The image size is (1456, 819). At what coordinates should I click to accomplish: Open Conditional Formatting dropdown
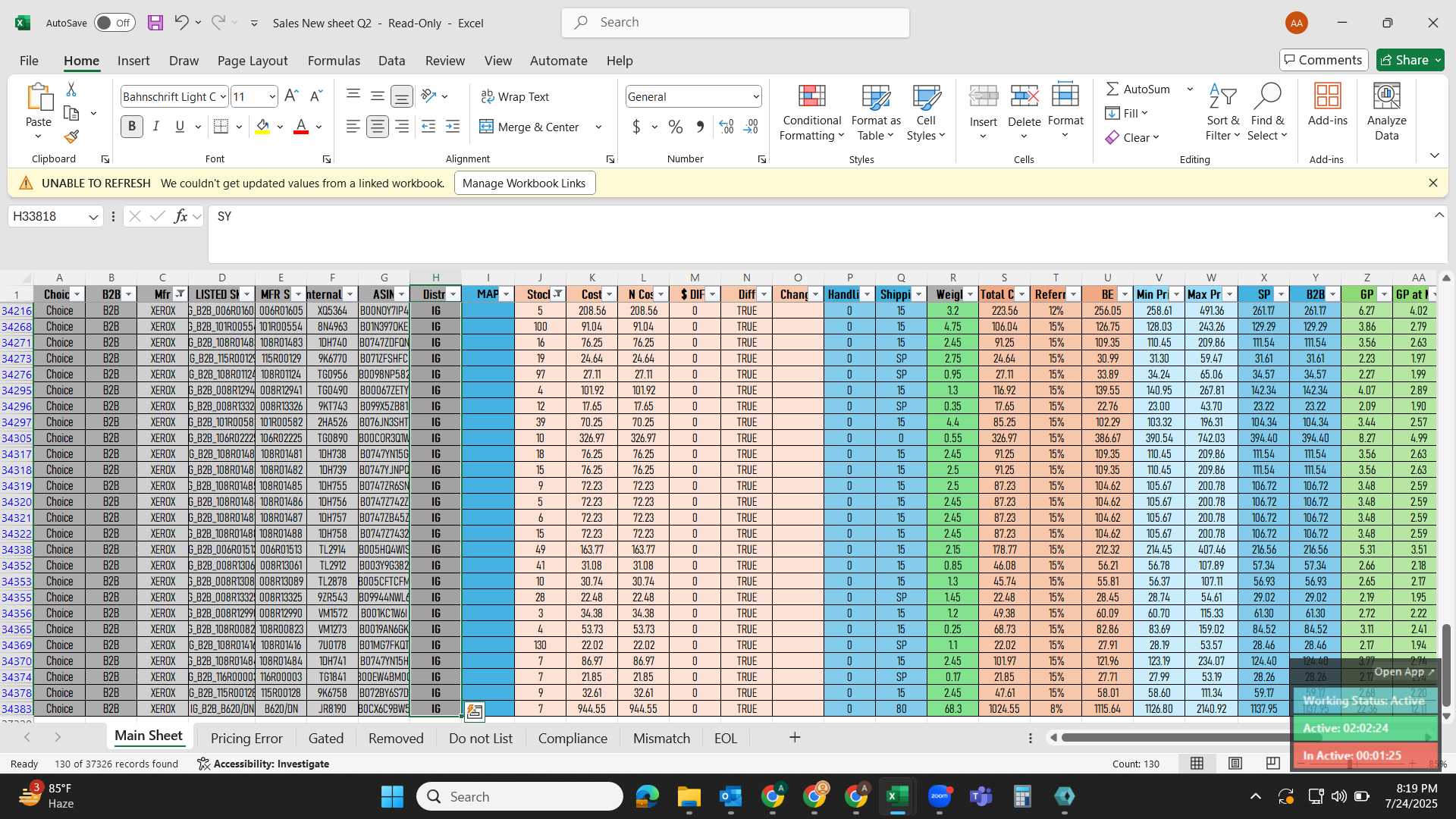[x=811, y=114]
